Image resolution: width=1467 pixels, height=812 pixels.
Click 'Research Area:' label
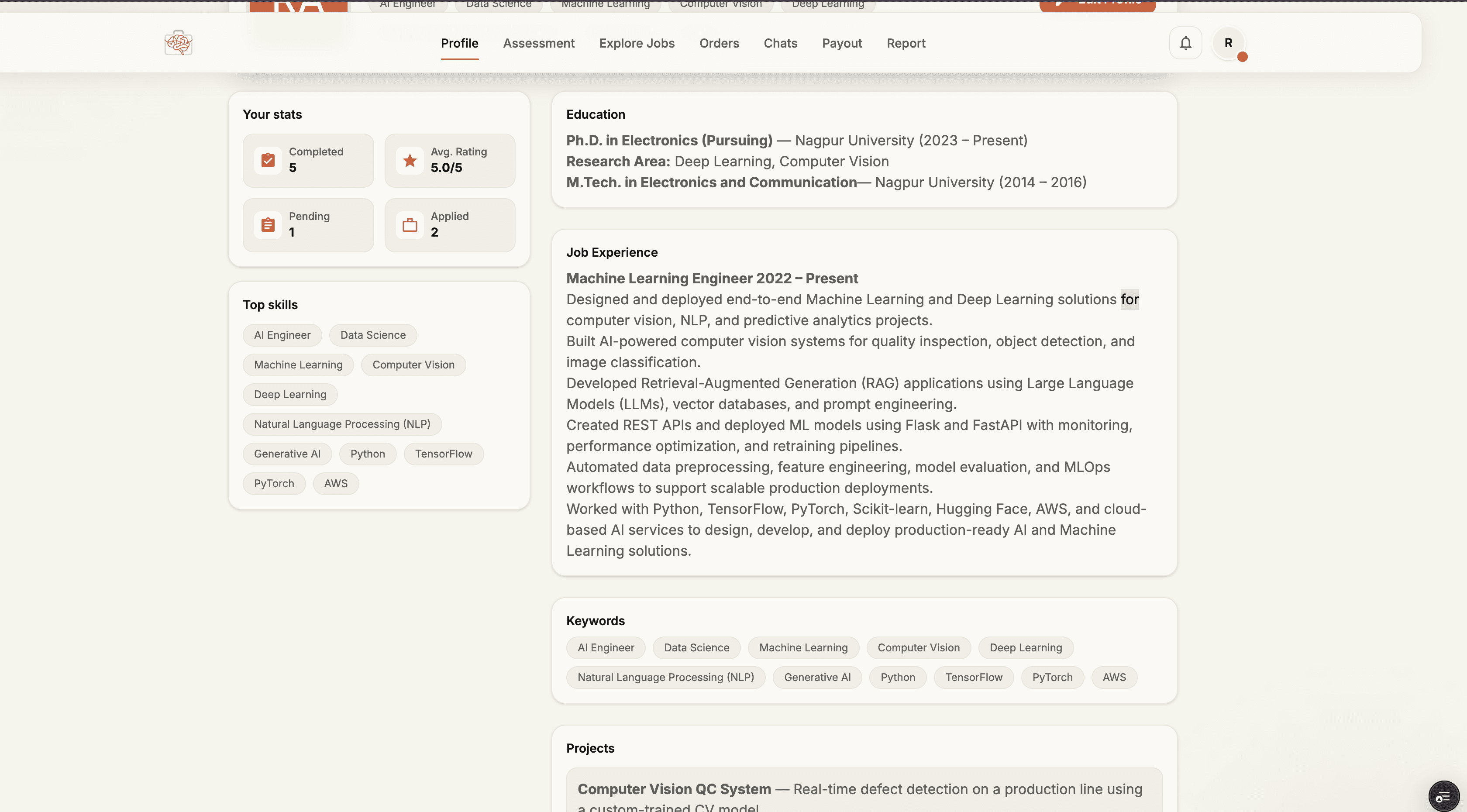(x=618, y=162)
